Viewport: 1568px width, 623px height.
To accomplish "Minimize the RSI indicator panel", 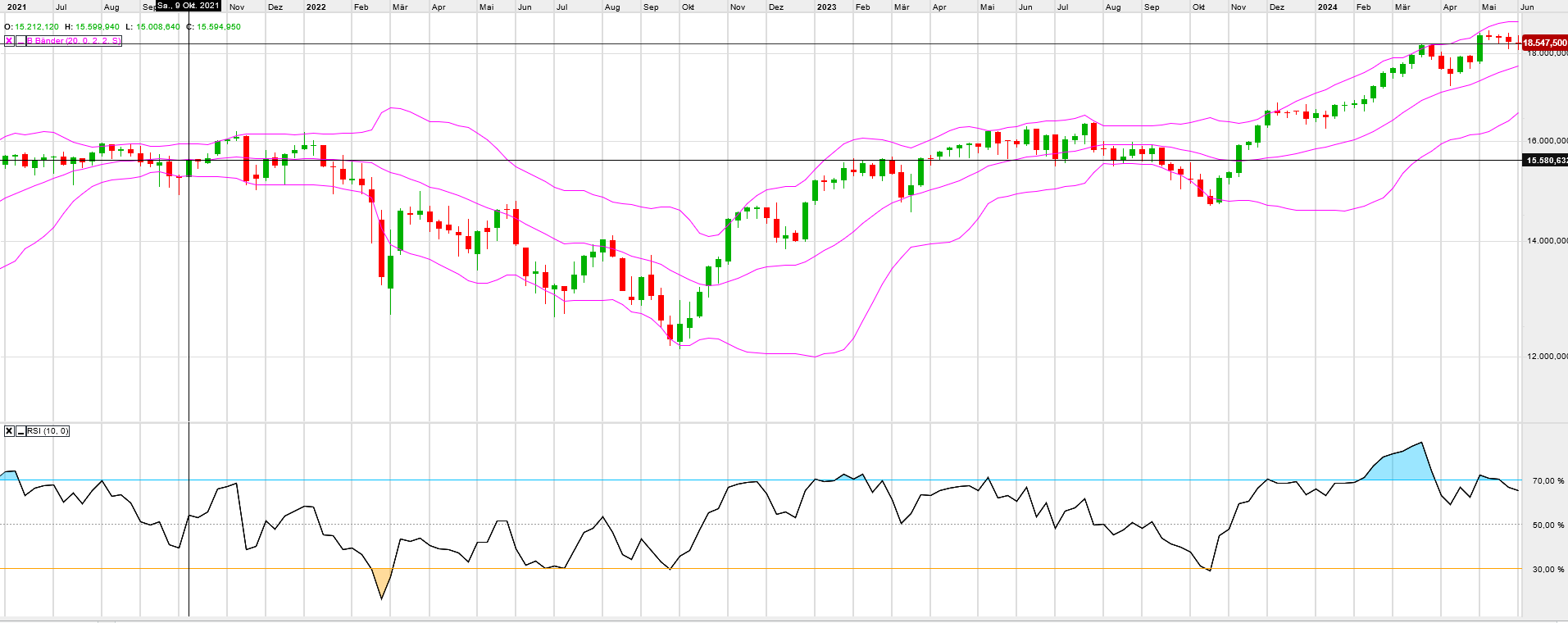I will 20,431.
